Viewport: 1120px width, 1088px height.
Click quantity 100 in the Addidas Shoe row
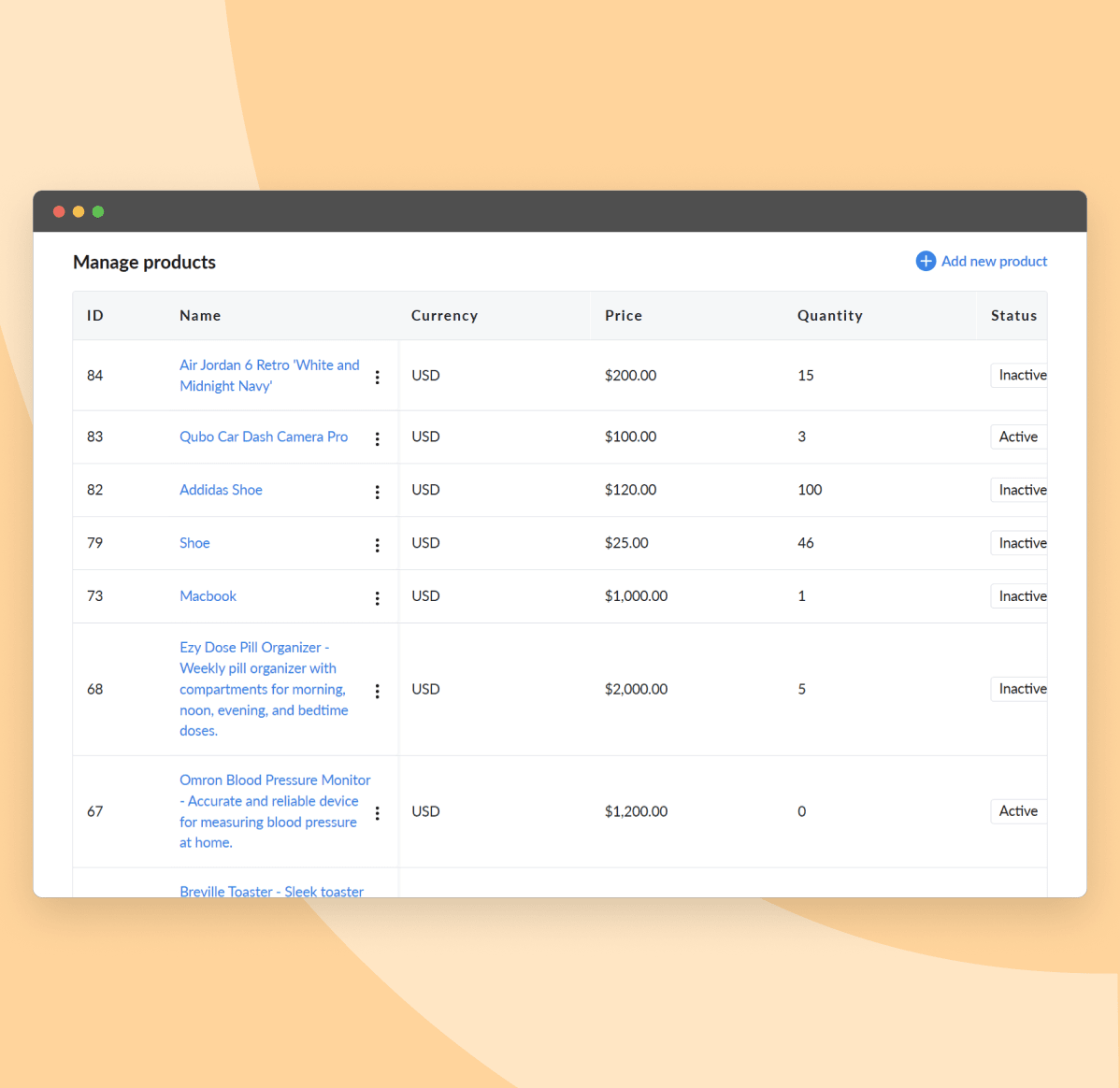tap(810, 490)
